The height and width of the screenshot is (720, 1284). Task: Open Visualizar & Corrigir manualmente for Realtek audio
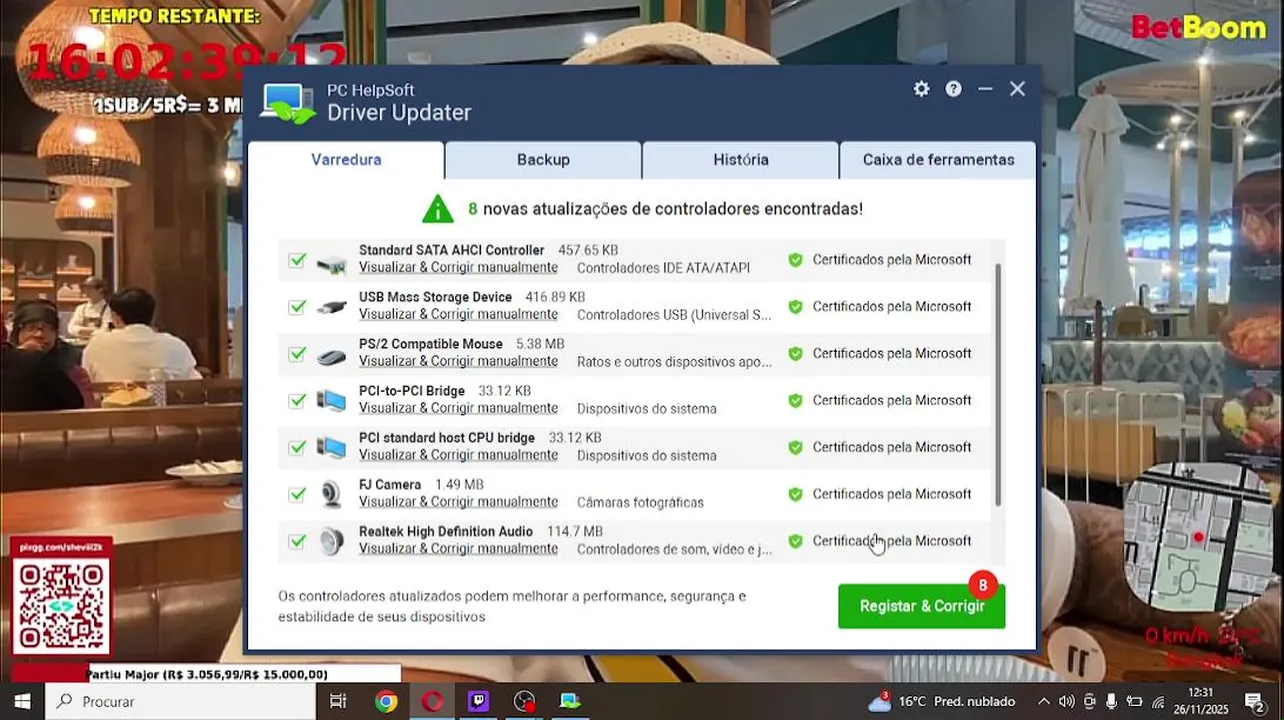click(458, 549)
